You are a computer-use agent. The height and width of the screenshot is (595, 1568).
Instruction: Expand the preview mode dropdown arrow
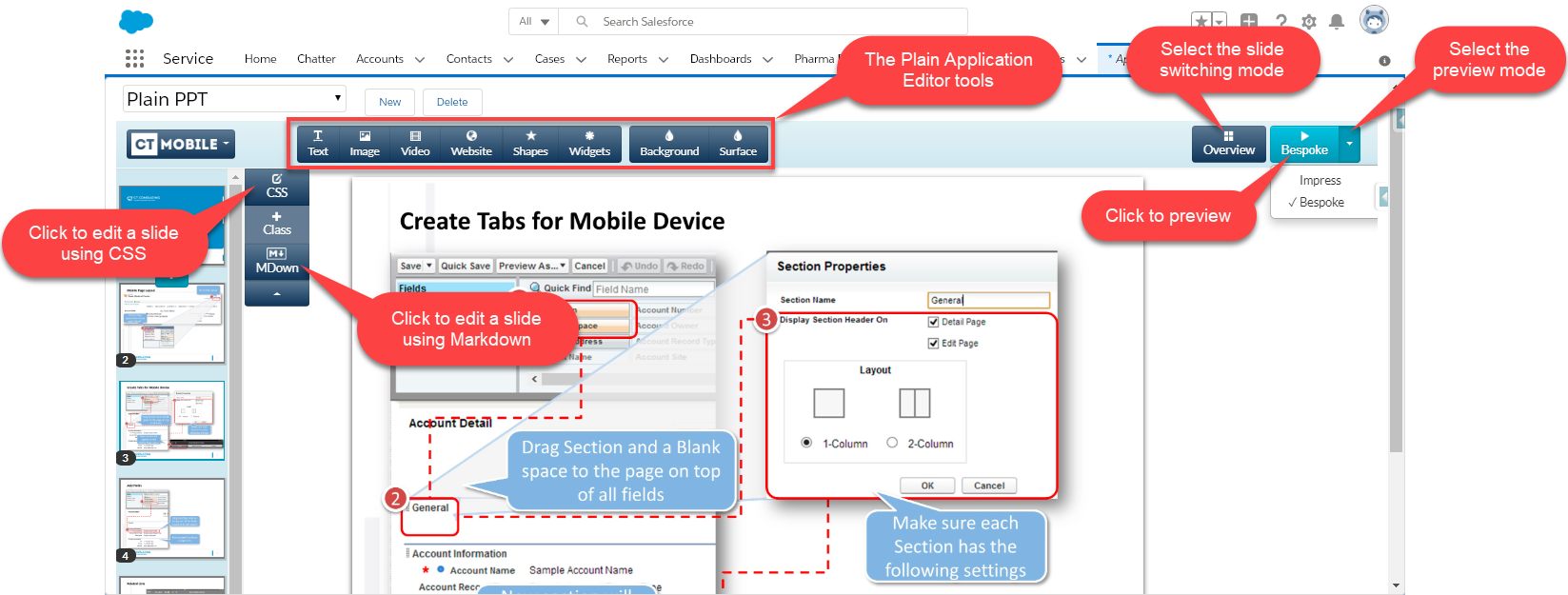click(x=1349, y=144)
